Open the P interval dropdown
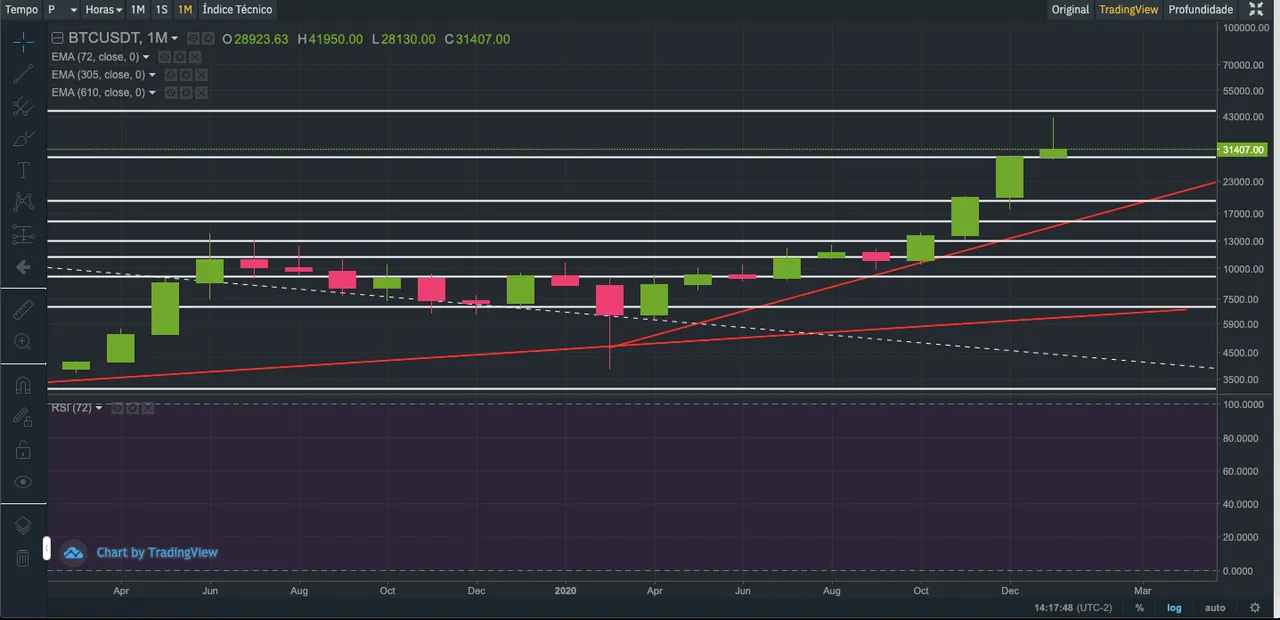Viewport: 1280px width, 620px height. pos(61,9)
